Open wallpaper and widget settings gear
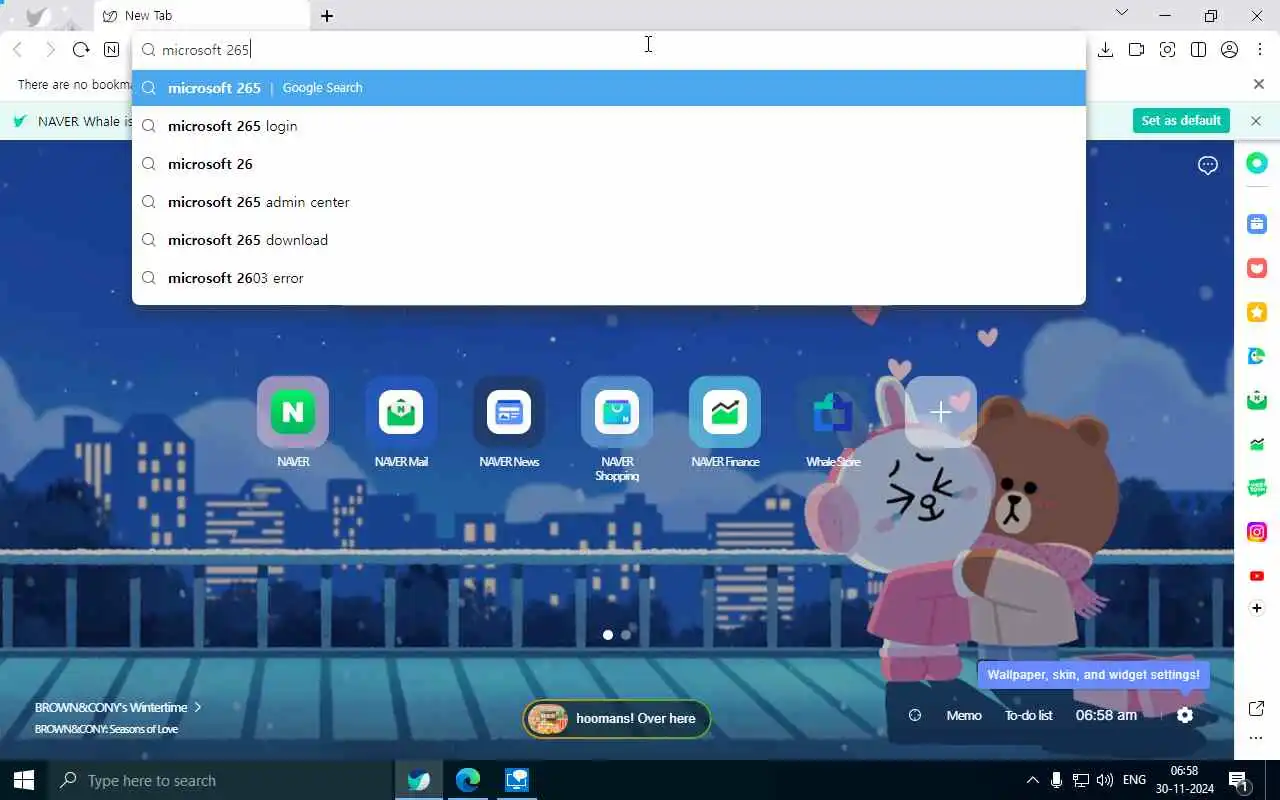This screenshot has width=1280, height=800. pos(1185,715)
